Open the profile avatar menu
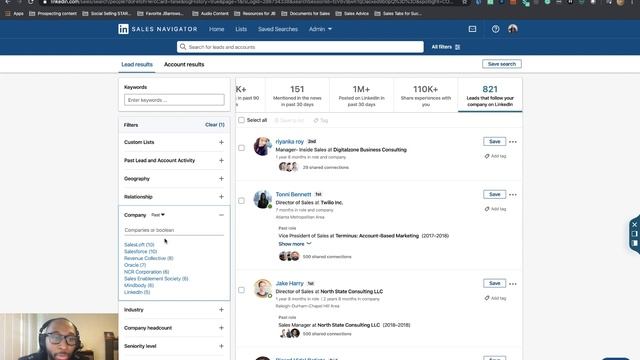The image size is (640, 360). [x=513, y=29]
